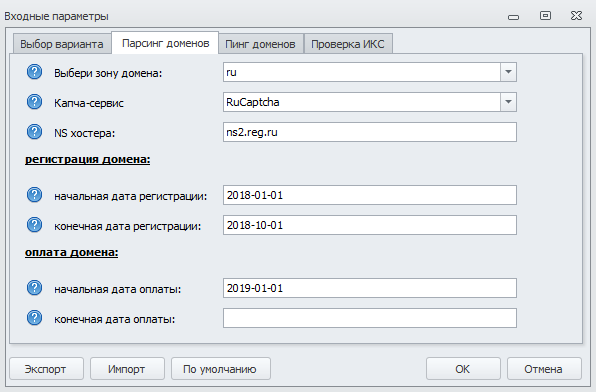
Task: Click the Капча-сервис label
Action: [89, 103]
